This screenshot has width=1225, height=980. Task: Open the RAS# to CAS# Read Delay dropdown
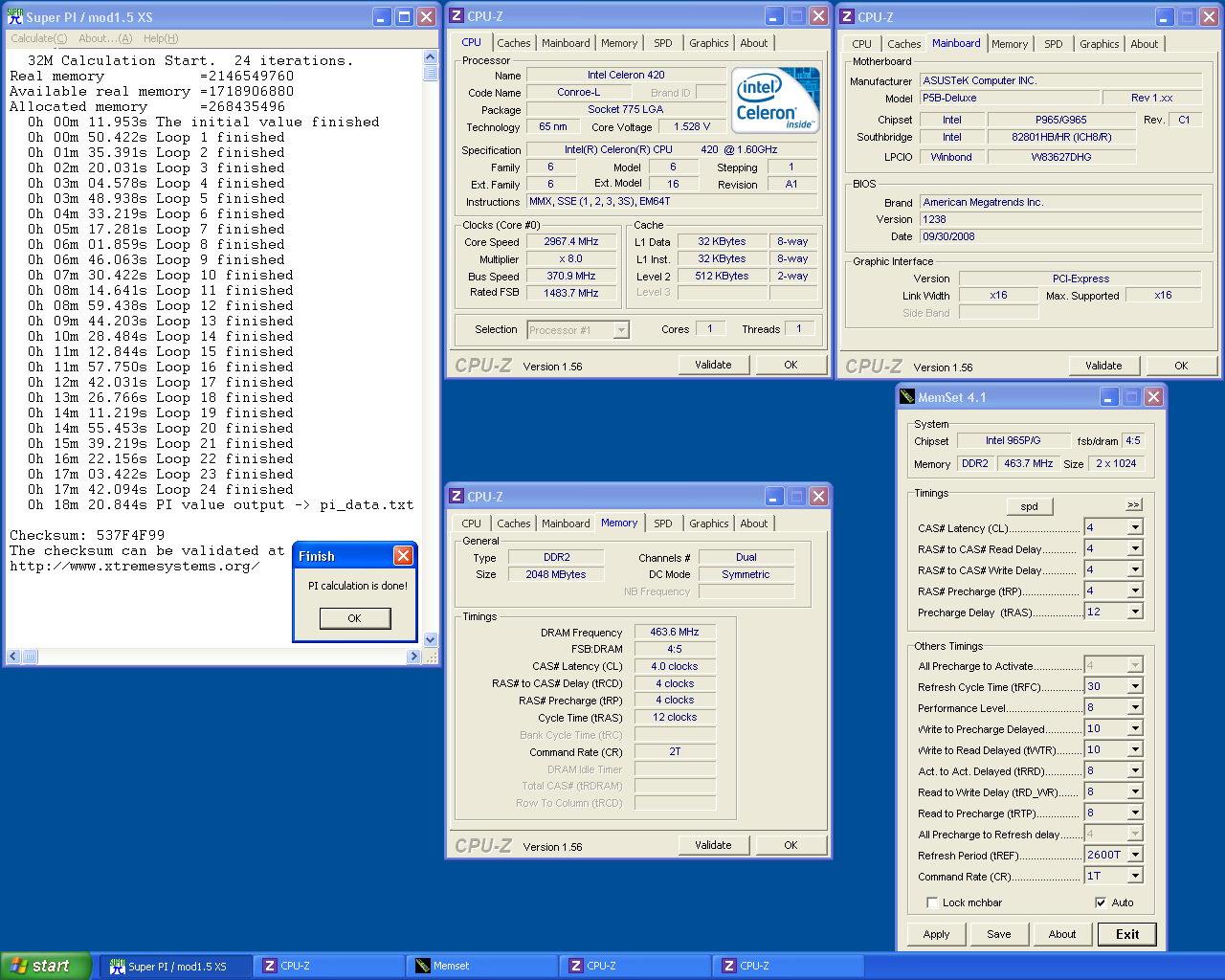coord(1135,549)
